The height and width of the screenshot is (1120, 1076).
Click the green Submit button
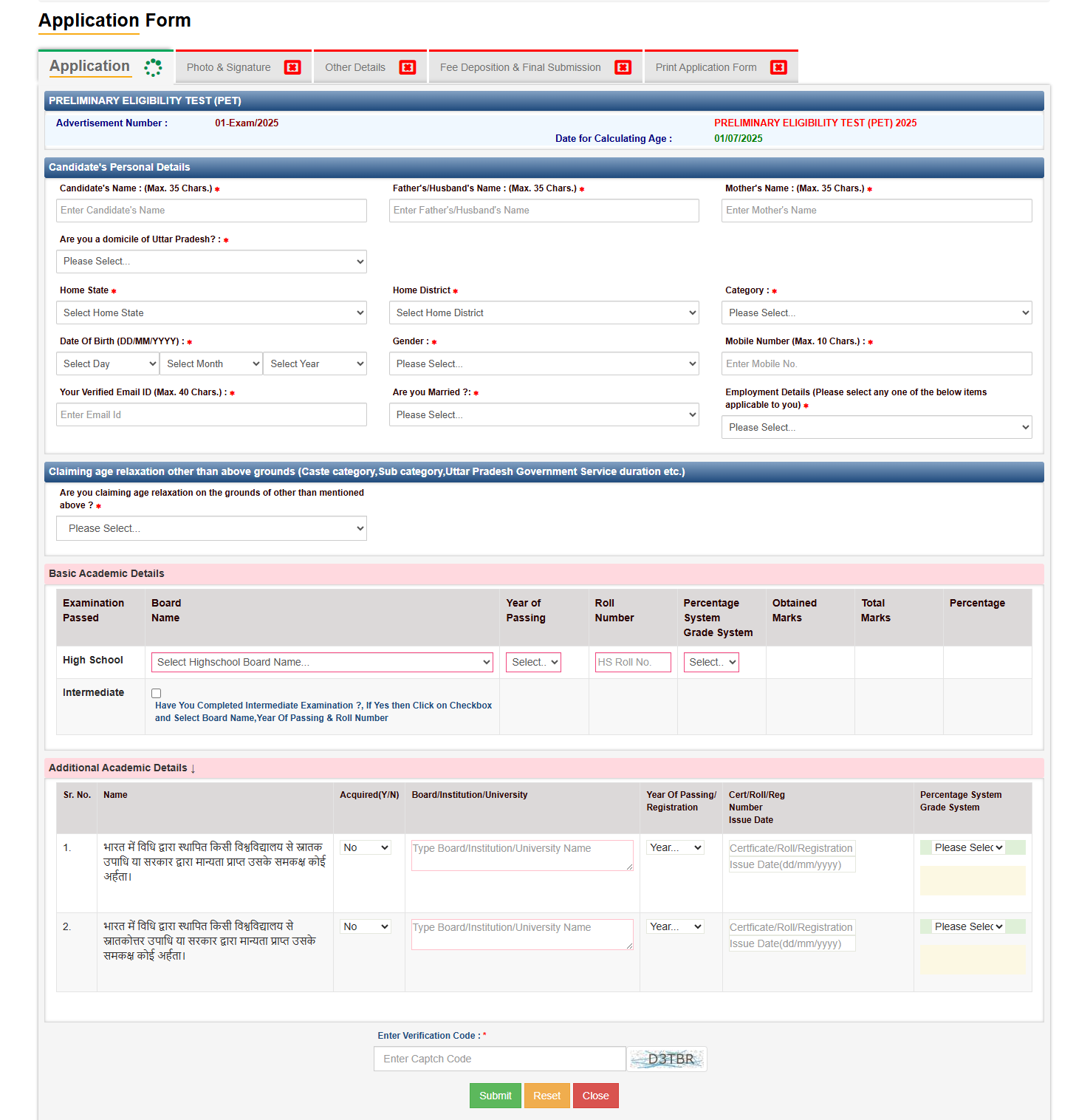pyautogui.click(x=496, y=1096)
